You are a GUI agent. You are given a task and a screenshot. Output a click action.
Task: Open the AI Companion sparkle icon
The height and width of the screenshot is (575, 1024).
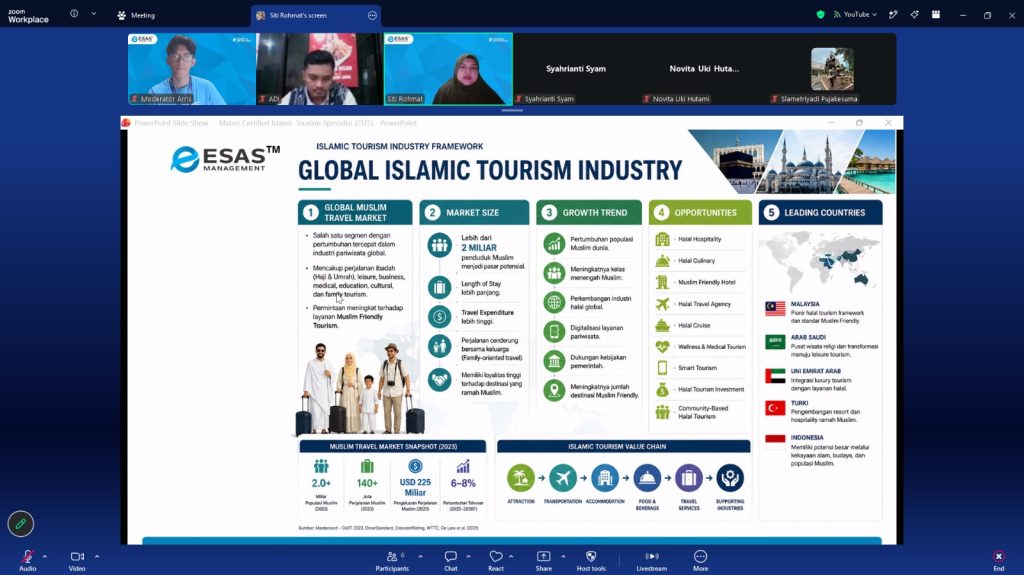click(x=914, y=14)
